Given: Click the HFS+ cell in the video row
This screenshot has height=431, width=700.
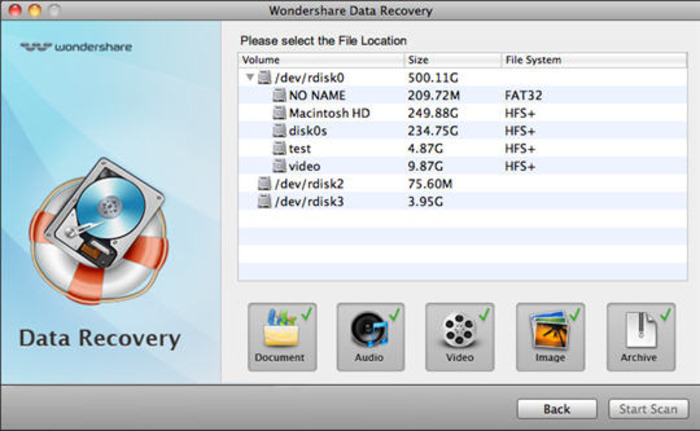Looking at the screenshot, I should click(520, 166).
